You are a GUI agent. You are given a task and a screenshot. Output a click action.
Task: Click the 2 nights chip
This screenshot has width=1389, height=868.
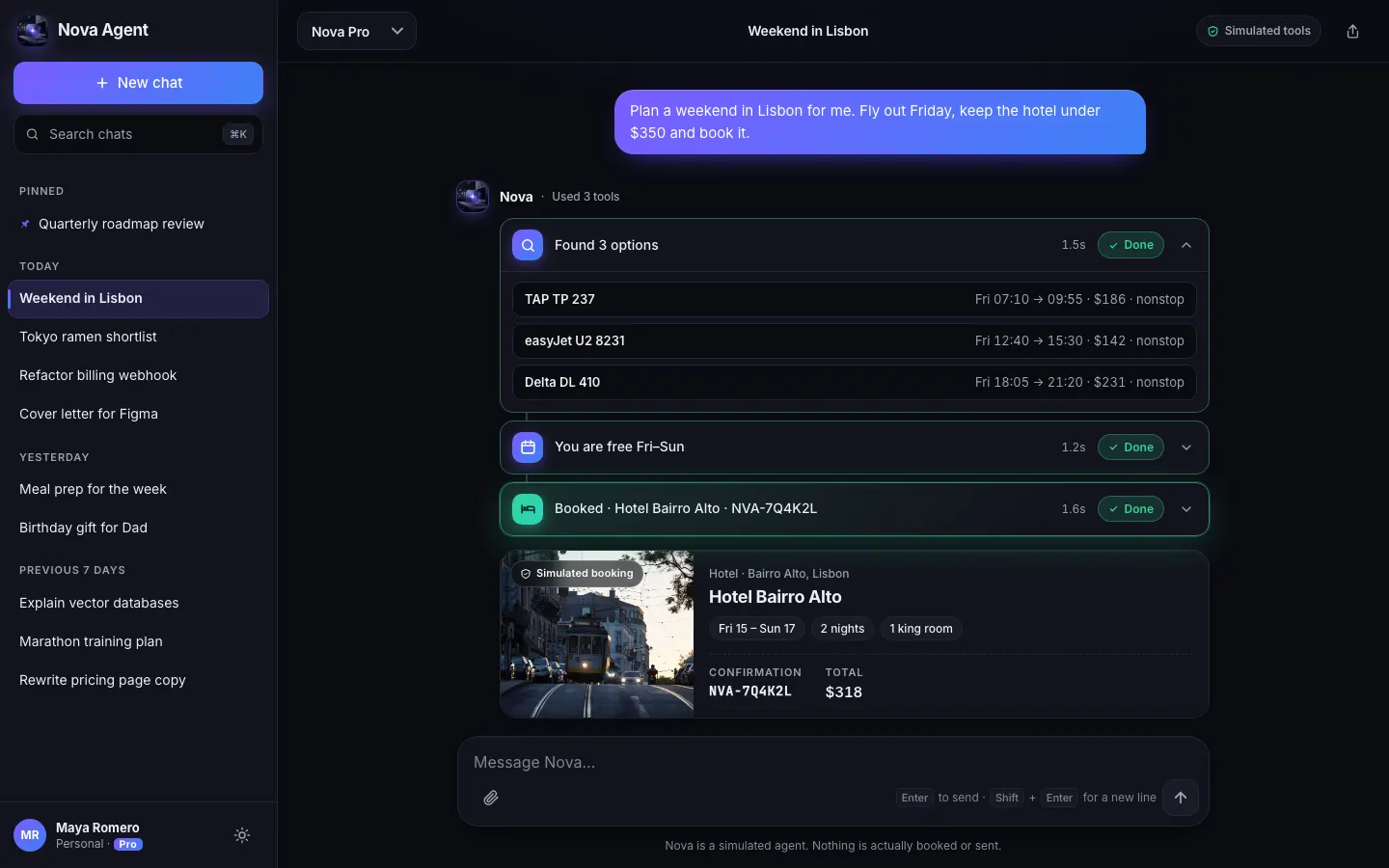click(843, 629)
